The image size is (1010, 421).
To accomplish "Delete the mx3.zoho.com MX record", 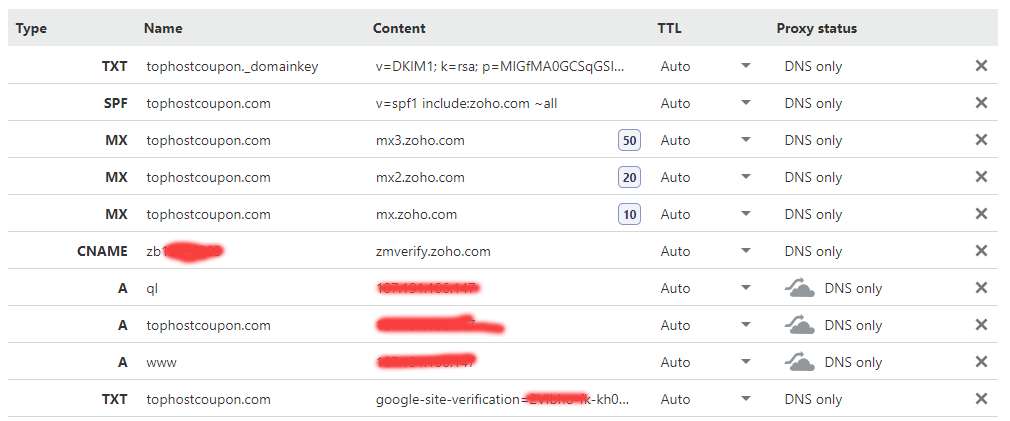I will click(981, 140).
